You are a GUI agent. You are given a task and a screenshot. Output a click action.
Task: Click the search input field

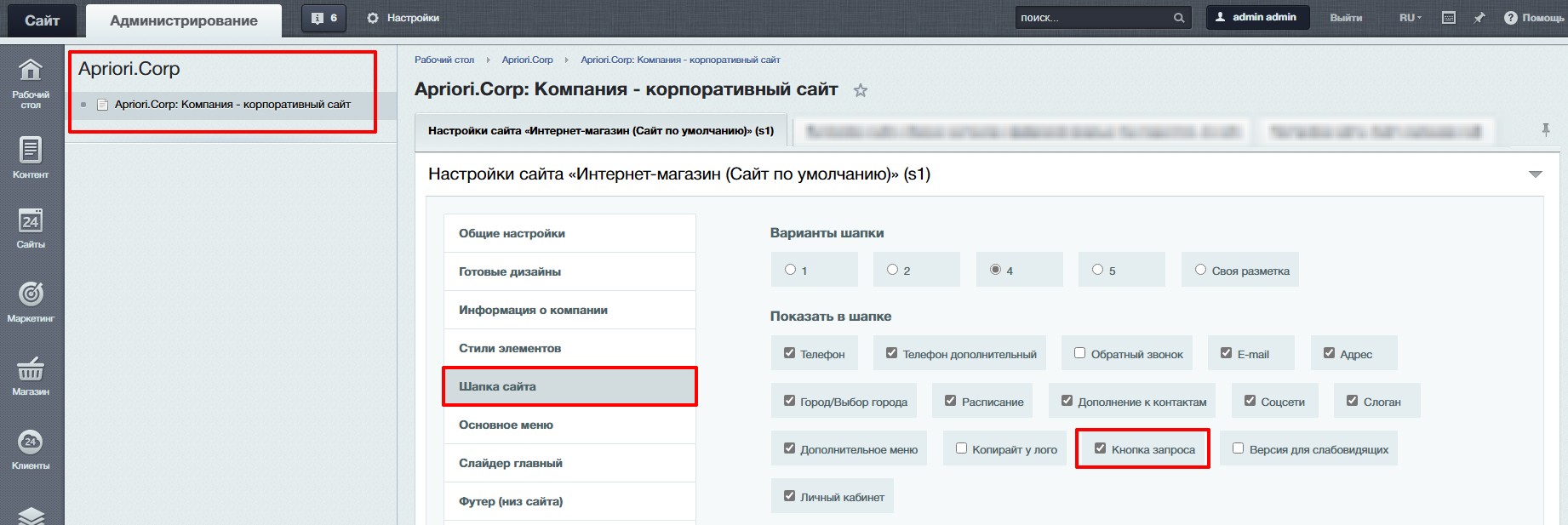point(1092,18)
